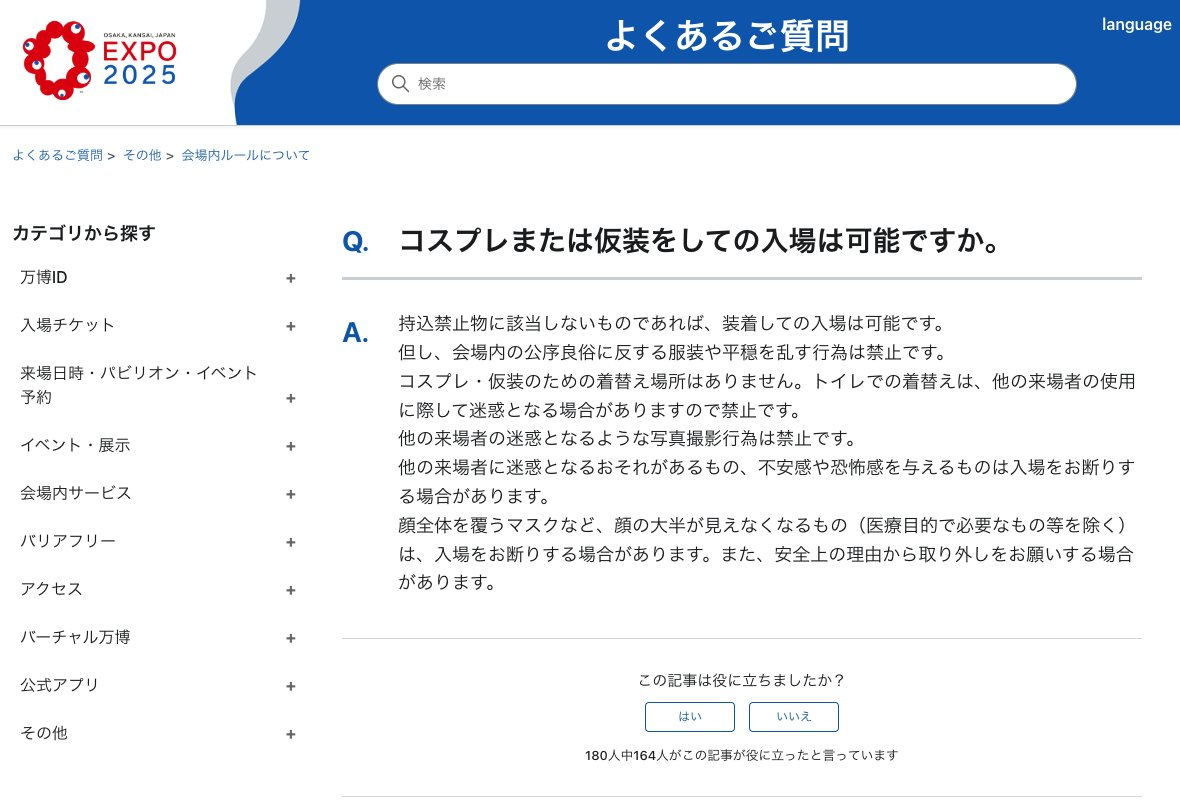
Task: Open the その他 breadcrumb link
Action: tap(141, 156)
